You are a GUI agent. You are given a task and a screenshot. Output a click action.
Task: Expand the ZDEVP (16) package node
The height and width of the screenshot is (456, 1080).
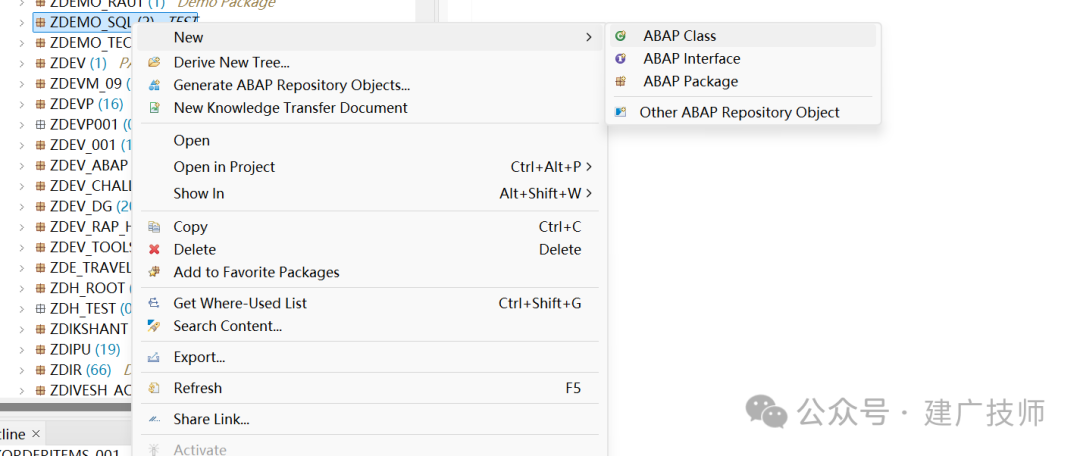(23, 104)
